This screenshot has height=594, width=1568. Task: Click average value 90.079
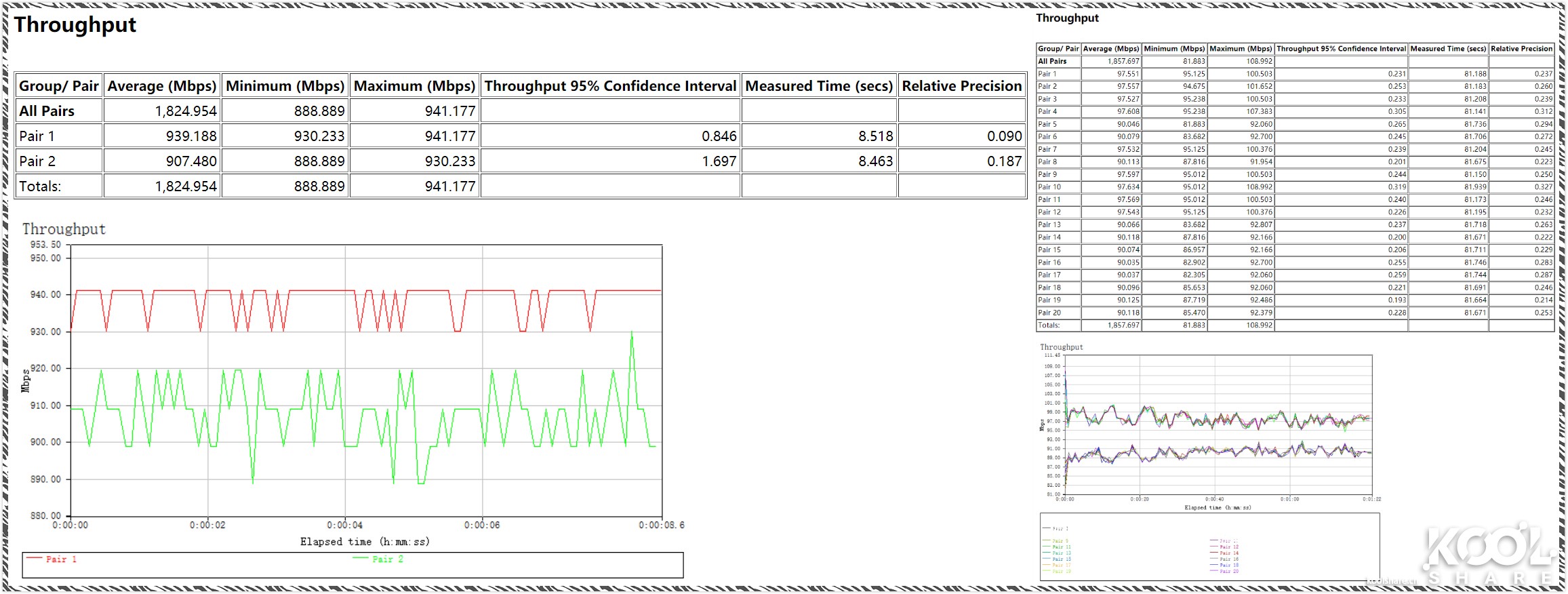(1128, 137)
